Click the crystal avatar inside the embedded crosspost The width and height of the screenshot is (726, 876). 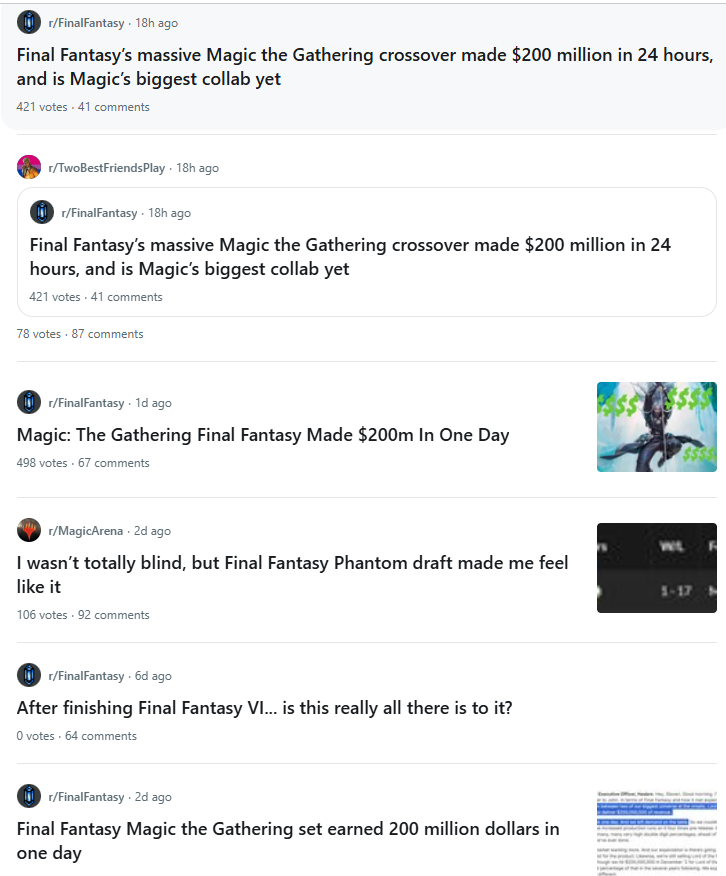click(x=42, y=212)
